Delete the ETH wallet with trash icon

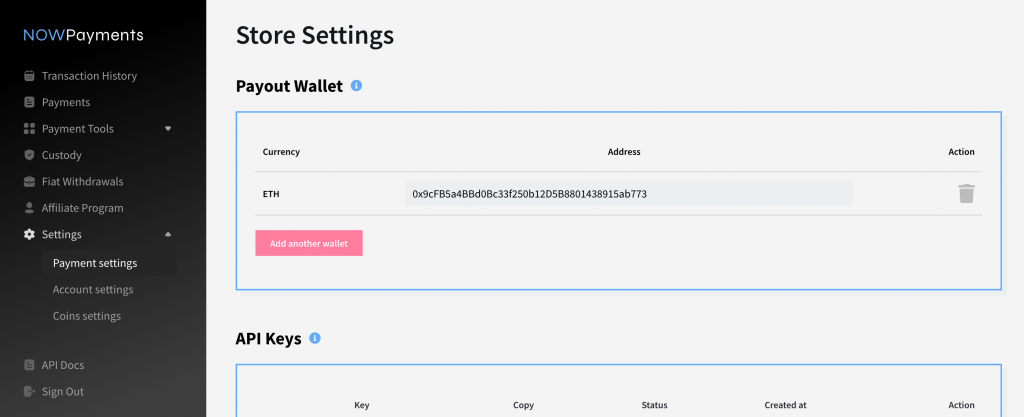(966, 194)
